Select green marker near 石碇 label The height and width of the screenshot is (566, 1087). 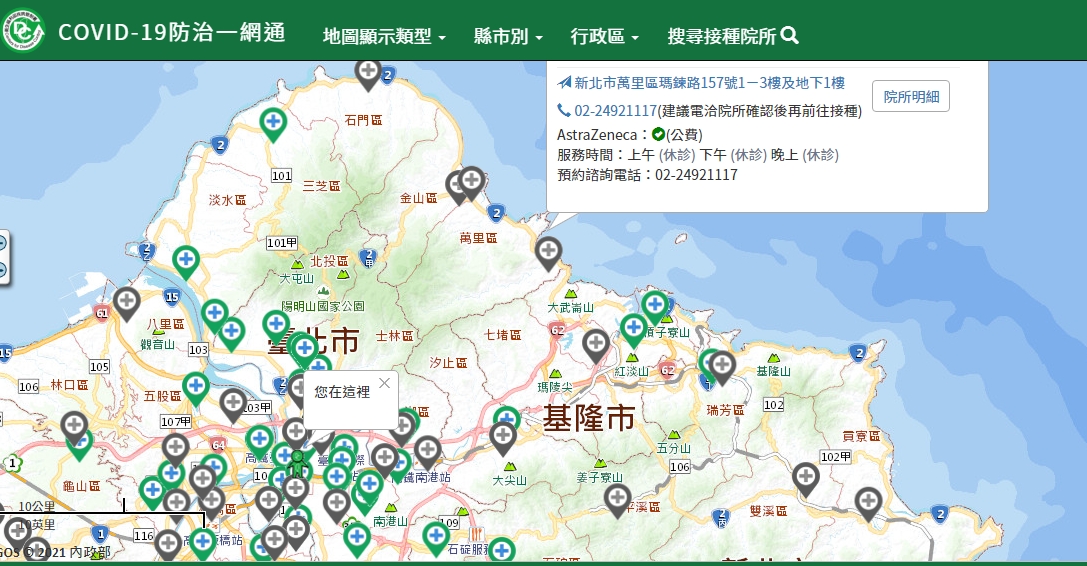click(x=501, y=551)
